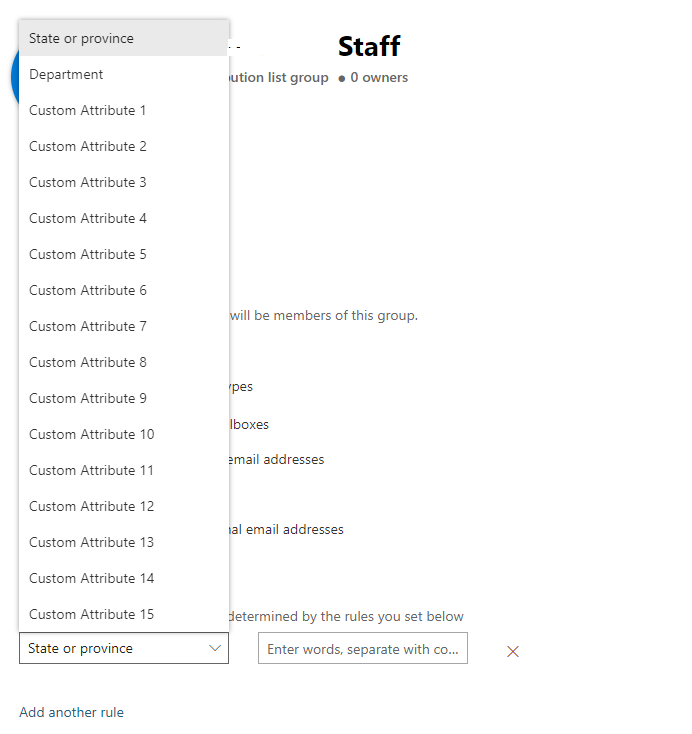The image size is (692, 734).
Task: Select Custom Attribute 15
Action: (x=124, y=615)
